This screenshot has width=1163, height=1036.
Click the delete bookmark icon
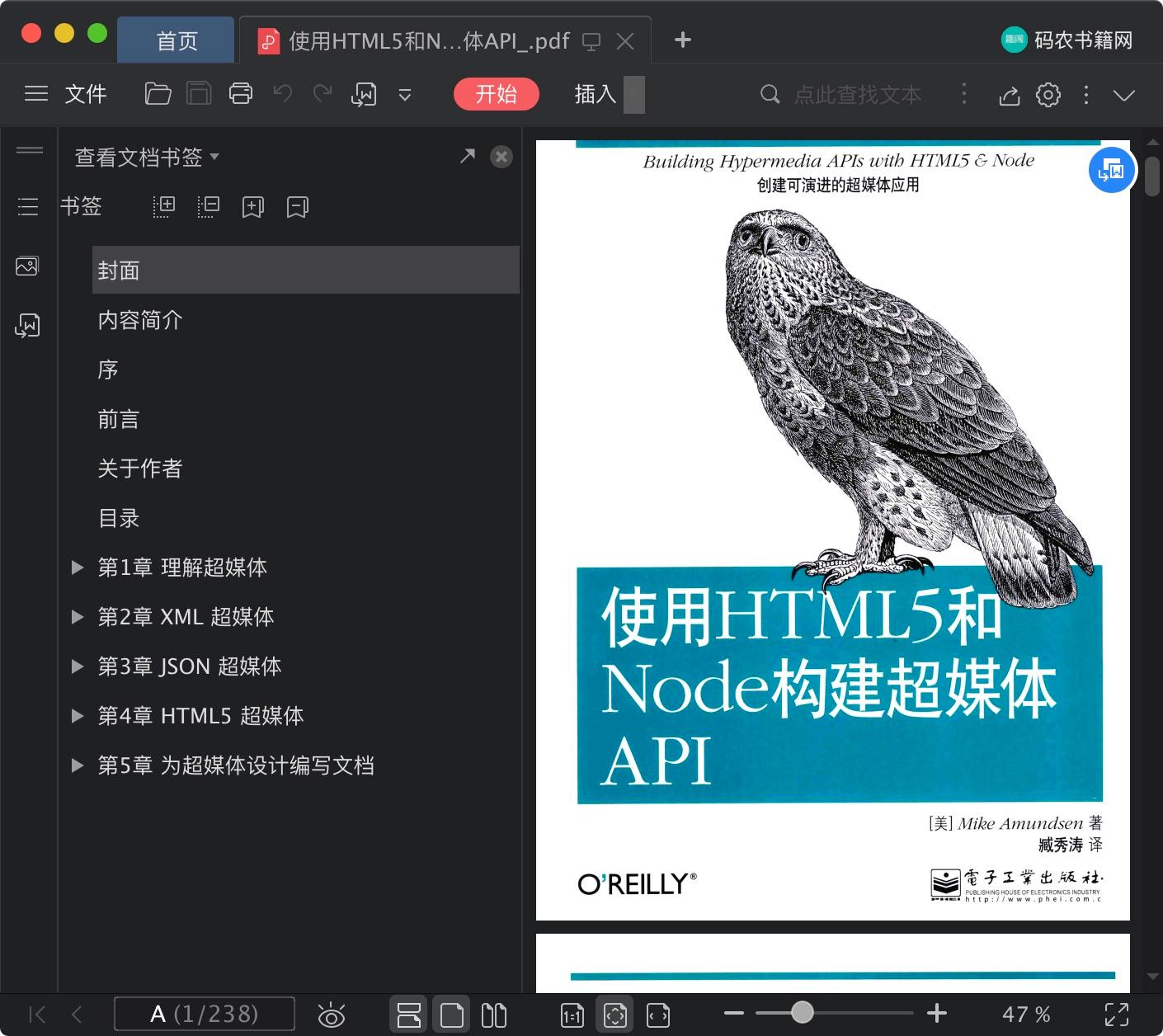298,206
